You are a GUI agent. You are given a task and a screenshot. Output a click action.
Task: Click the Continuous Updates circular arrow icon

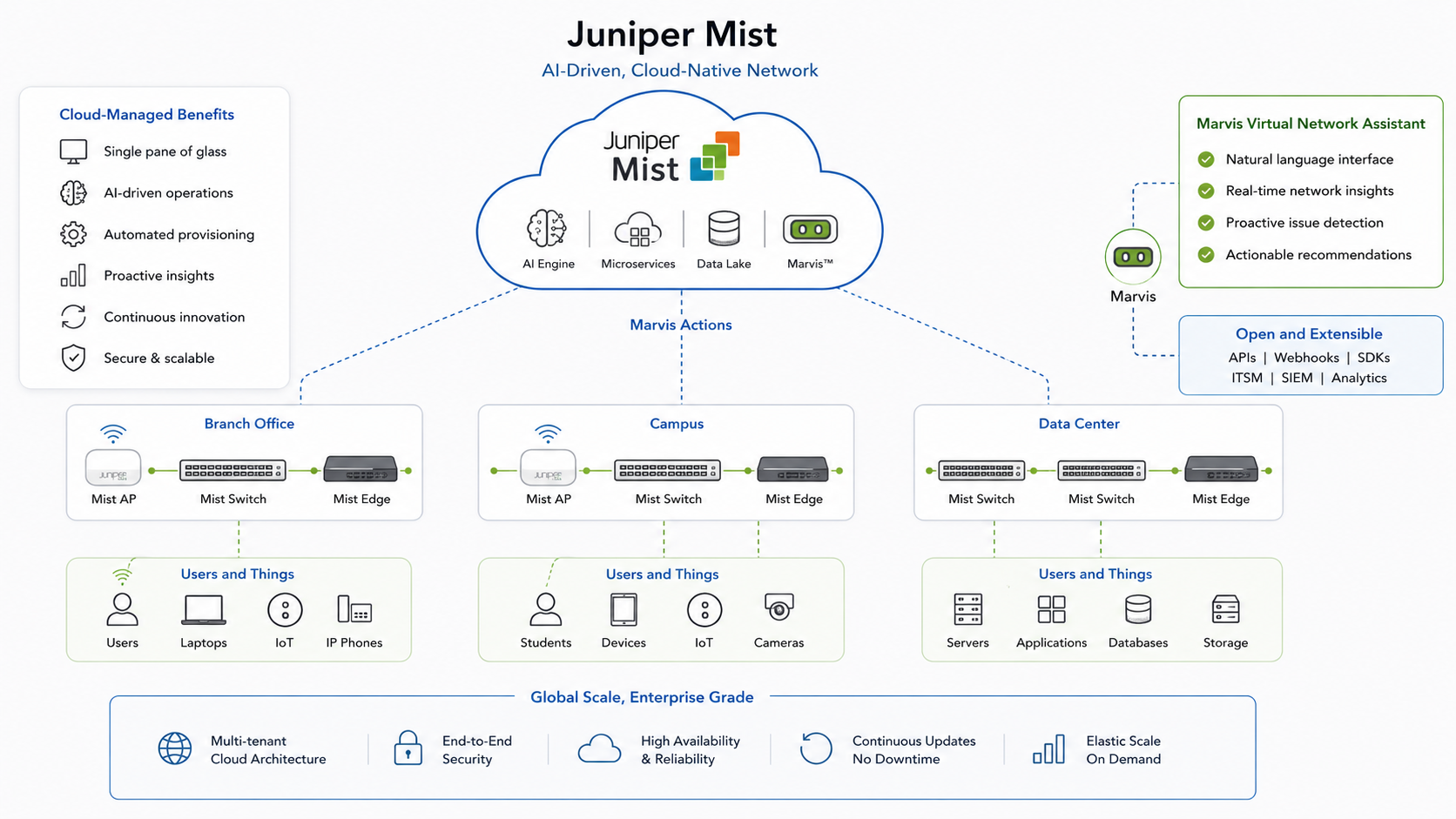tap(816, 748)
